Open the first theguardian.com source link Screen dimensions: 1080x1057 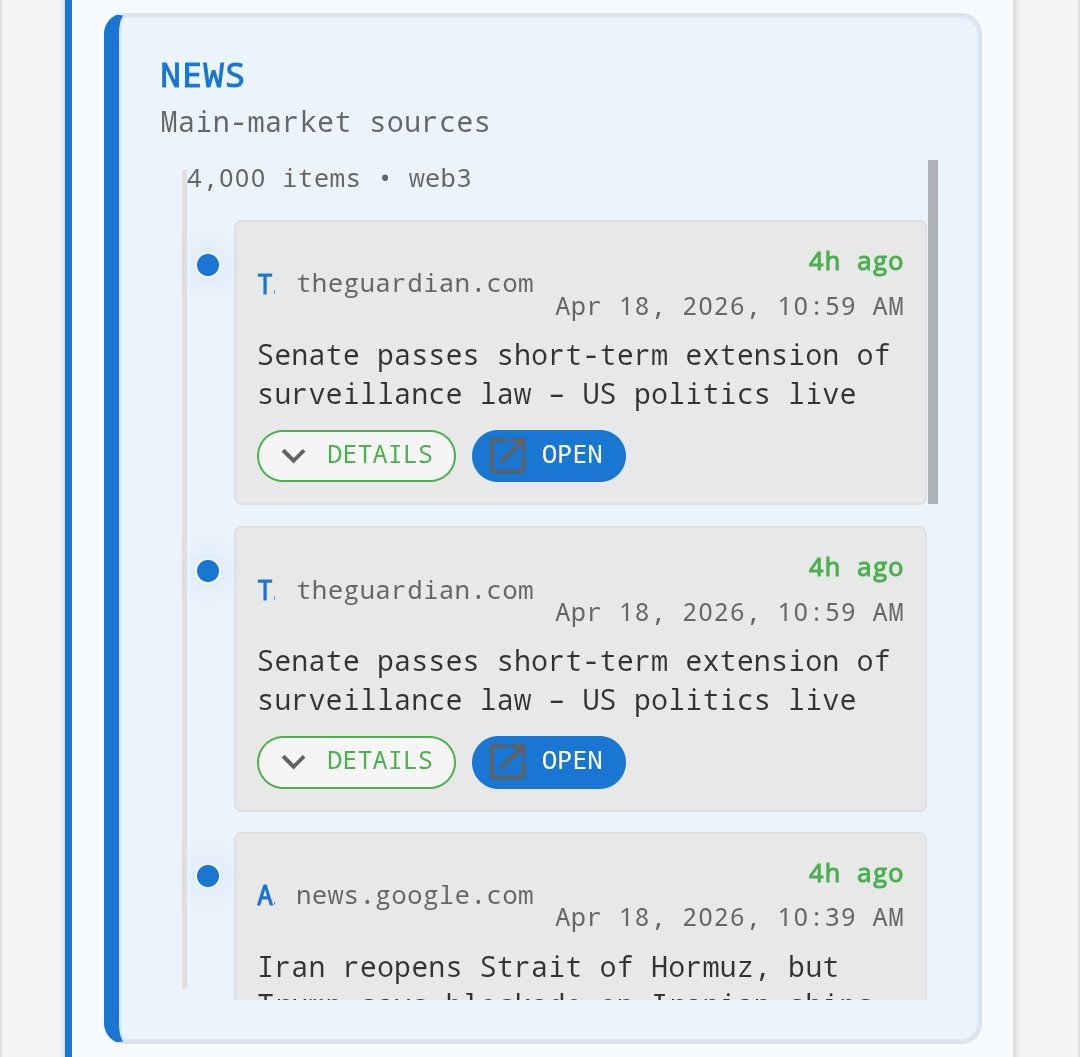click(415, 284)
